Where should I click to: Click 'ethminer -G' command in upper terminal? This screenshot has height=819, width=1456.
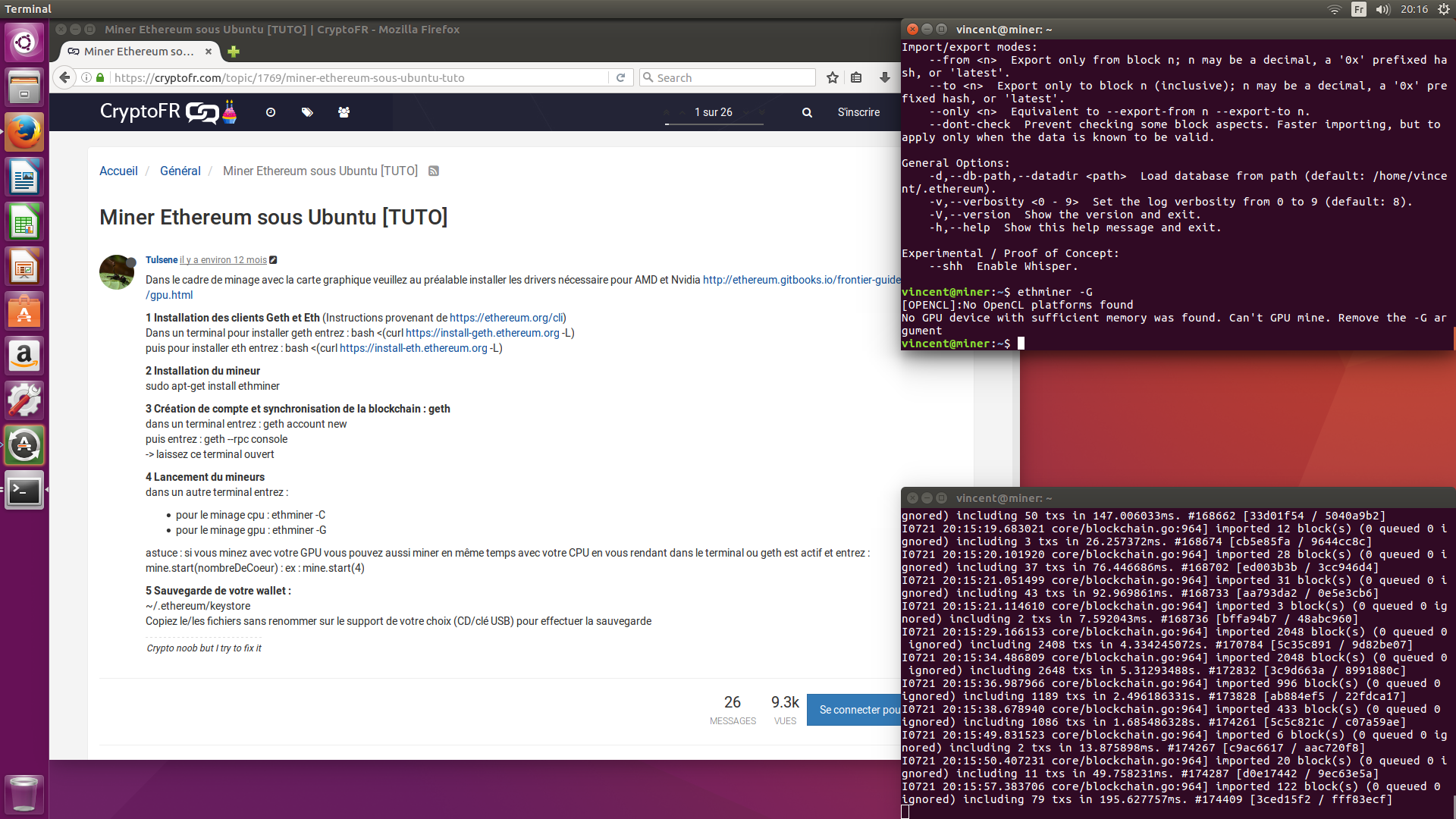pos(1055,292)
